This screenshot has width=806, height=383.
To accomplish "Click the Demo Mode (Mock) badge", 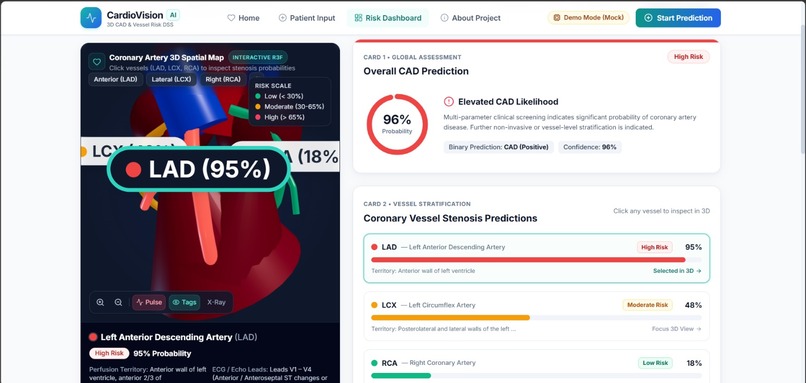I will 589,18.
